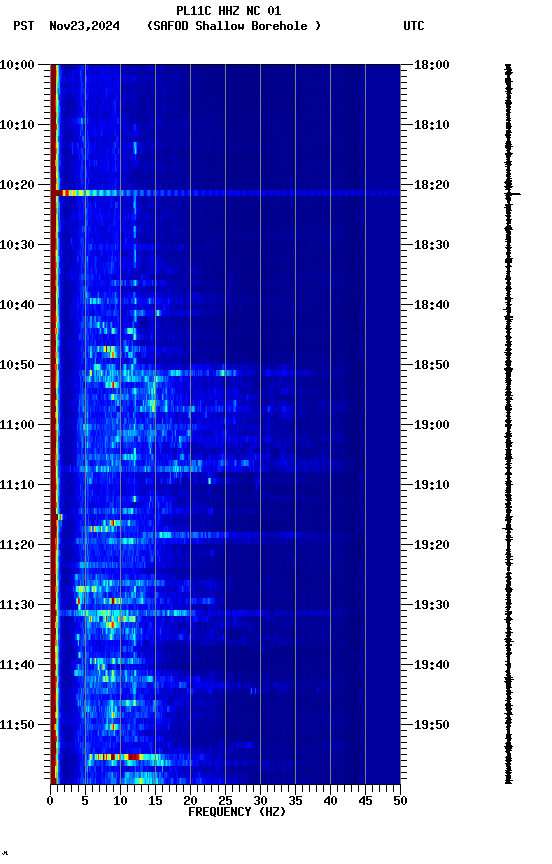Click the station title 'PL11C HHZ NC 01'
Image resolution: width=552 pixels, height=864 pixels.
pos(229,10)
